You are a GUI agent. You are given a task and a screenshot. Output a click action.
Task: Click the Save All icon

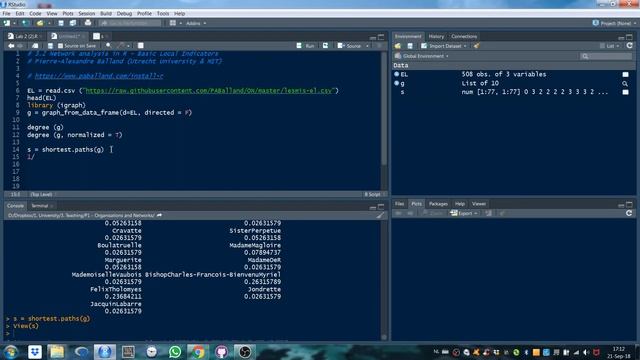pos(73,23)
